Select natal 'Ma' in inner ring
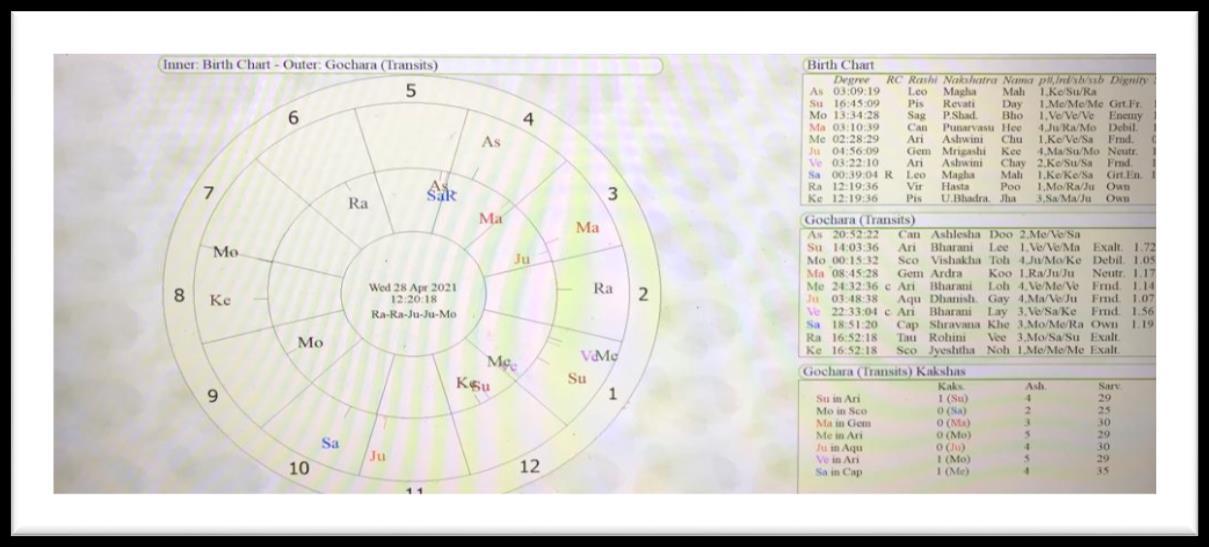This screenshot has height=547, width=1209. pos(490,218)
